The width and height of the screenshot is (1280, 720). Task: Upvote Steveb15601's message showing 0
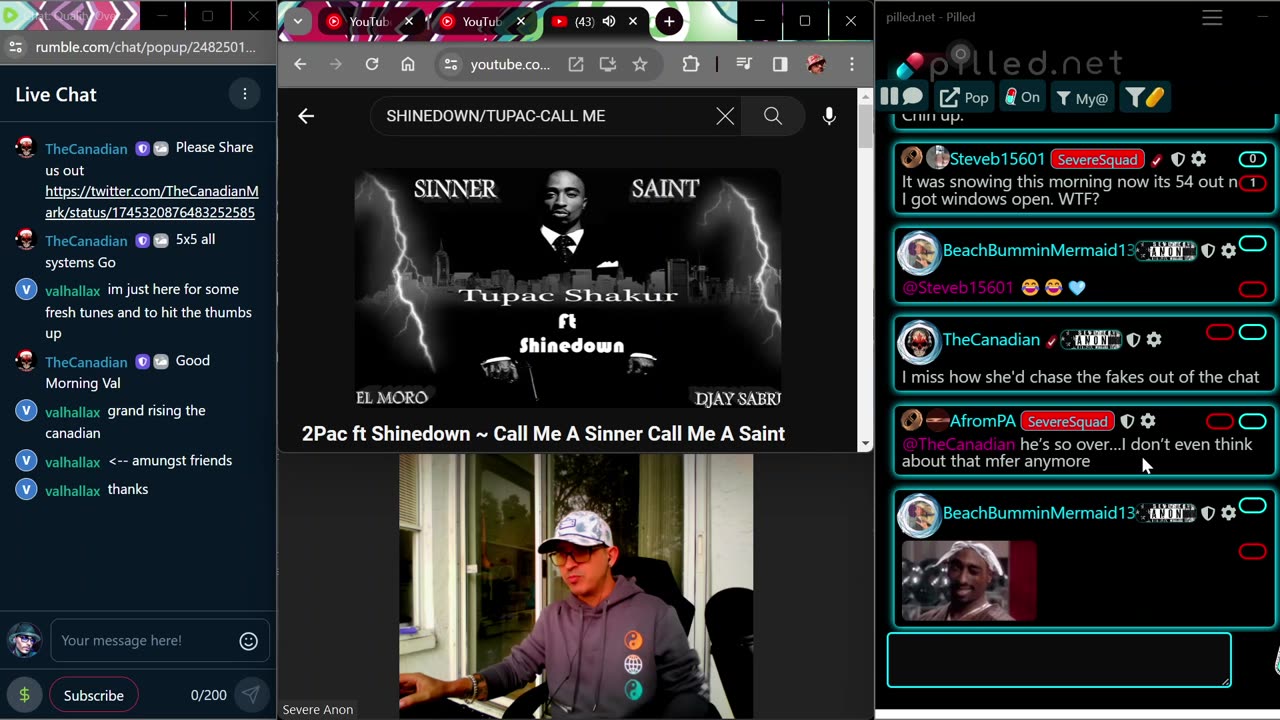pos(1252,159)
